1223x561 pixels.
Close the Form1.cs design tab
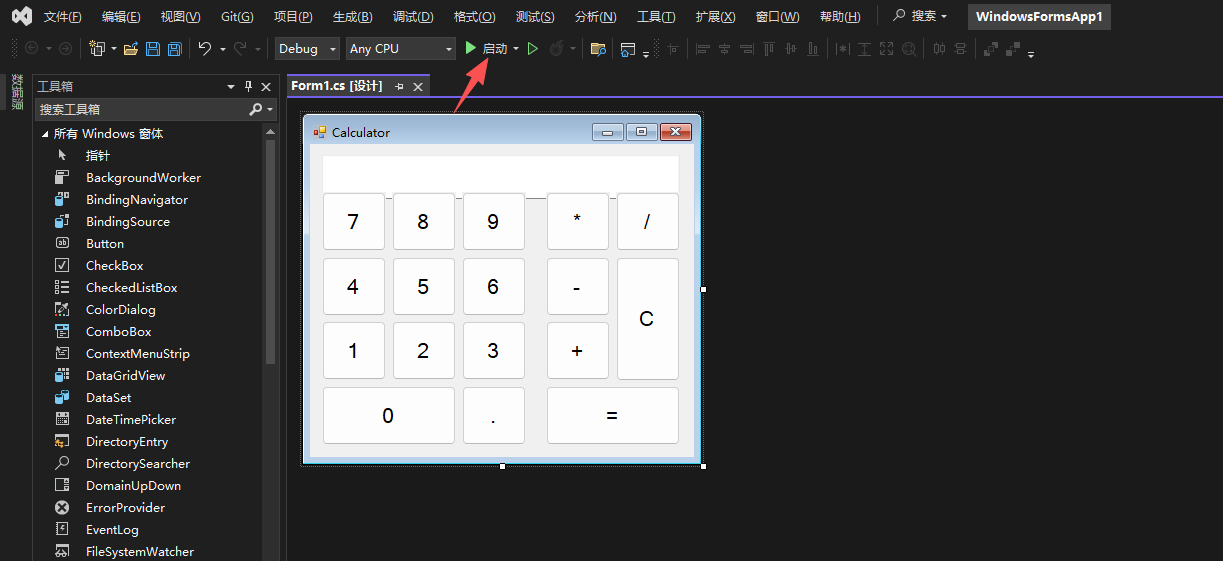click(418, 87)
